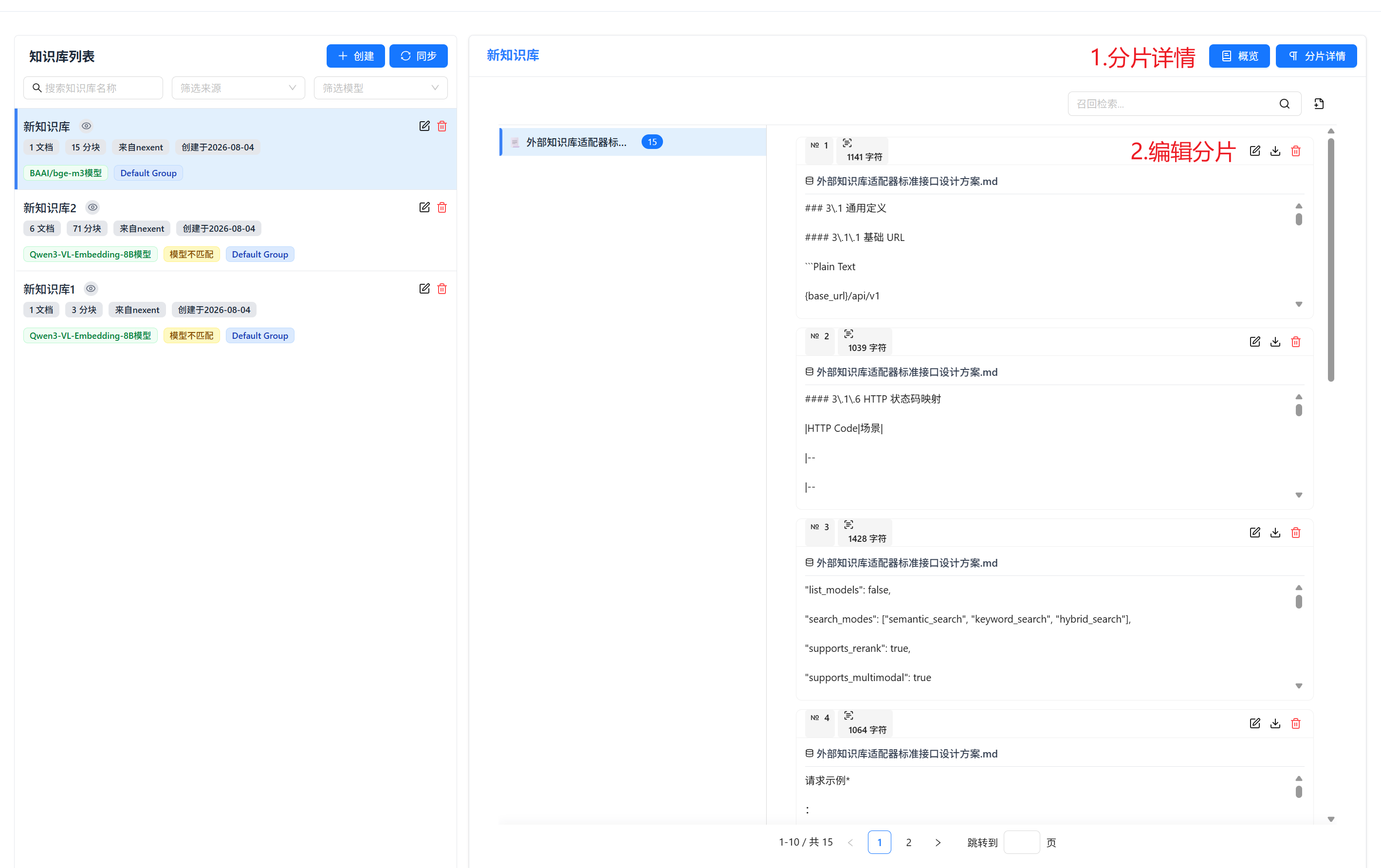Click the search magnifier in 召回检索 box
1381x868 pixels.
[1285, 104]
